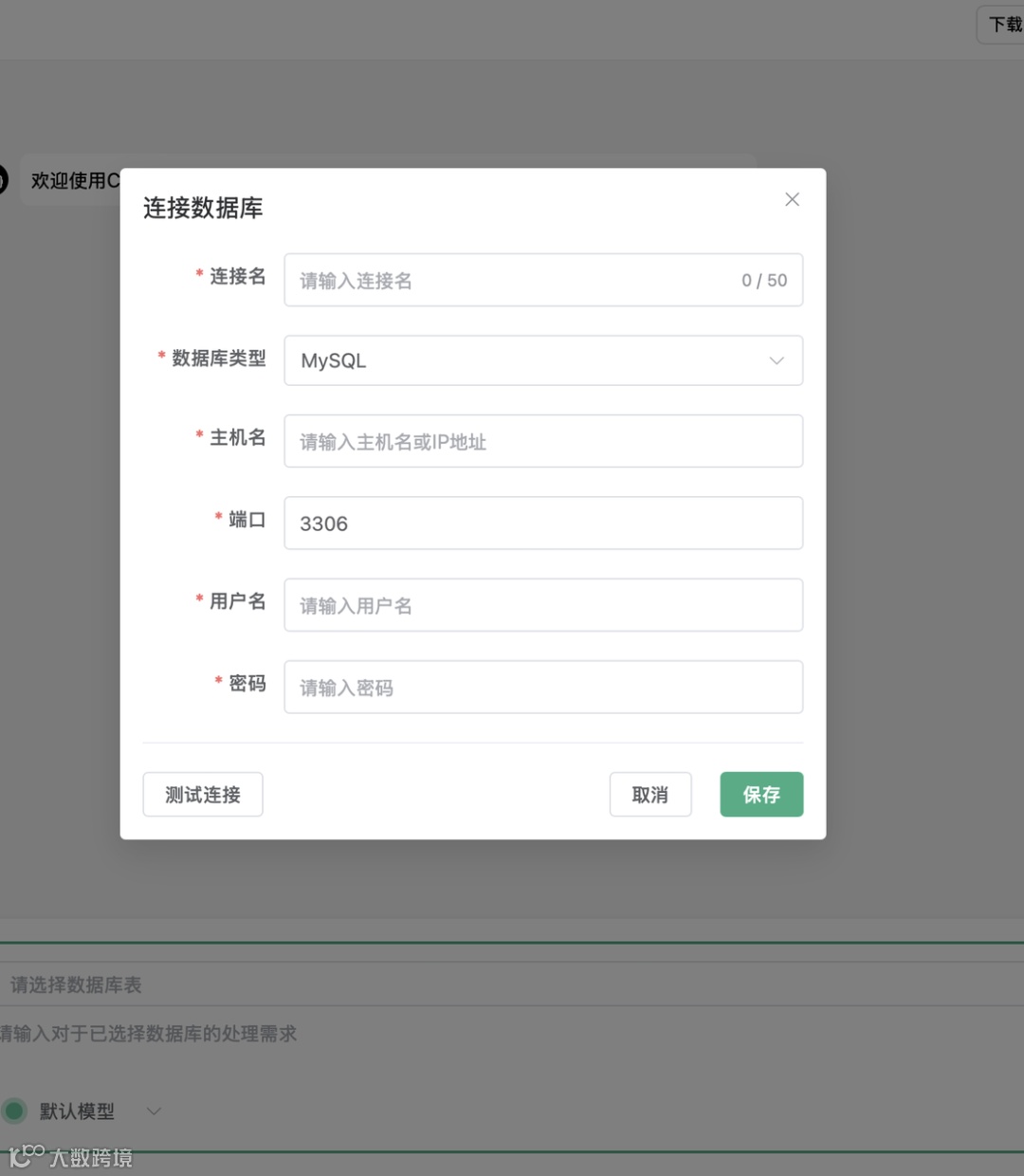The image size is (1024, 1176).
Task: Click the 密码 password input
Action: click(543, 687)
